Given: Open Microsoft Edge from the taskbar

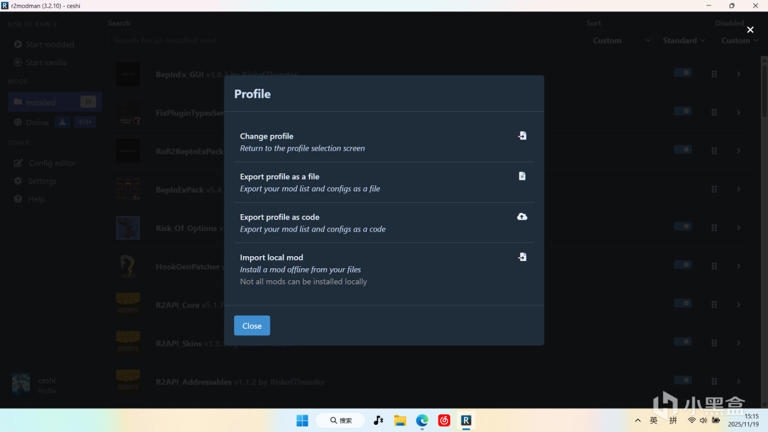Looking at the screenshot, I should pyautogui.click(x=422, y=420).
